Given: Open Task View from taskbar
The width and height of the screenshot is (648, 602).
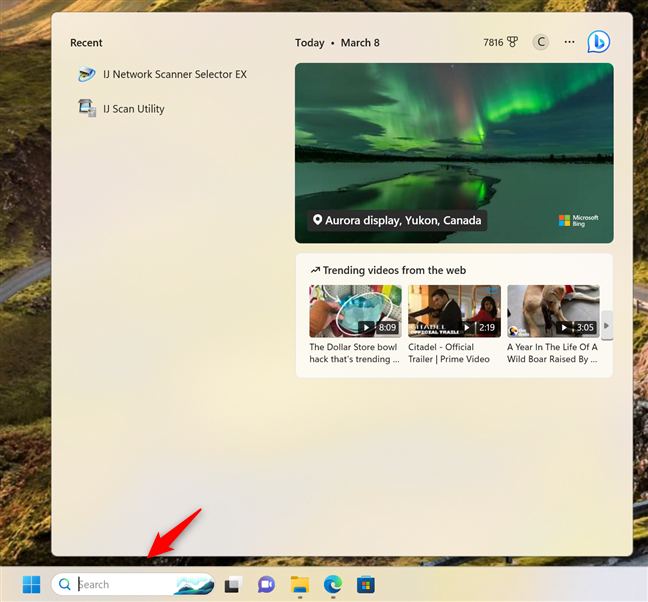Looking at the screenshot, I should point(233,584).
